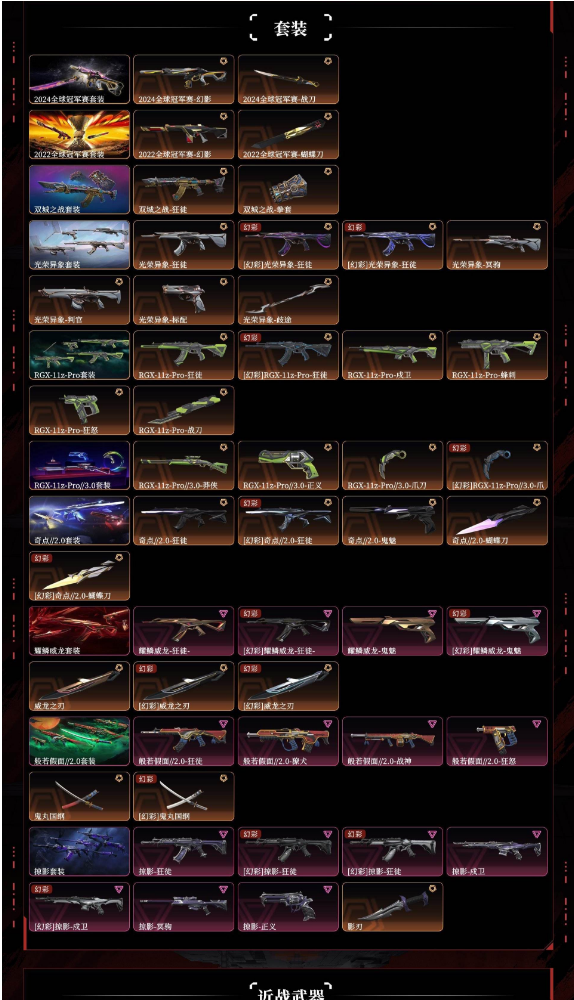Open the red 耀鳞威龙套装 bundle thumbnail
The height and width of the screenshot is (1000, 574).
(79, 631)
